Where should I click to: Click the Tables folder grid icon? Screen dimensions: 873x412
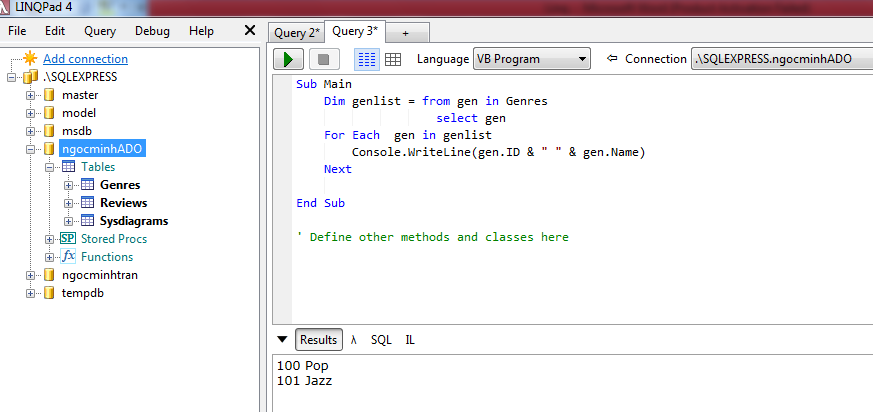68,166
